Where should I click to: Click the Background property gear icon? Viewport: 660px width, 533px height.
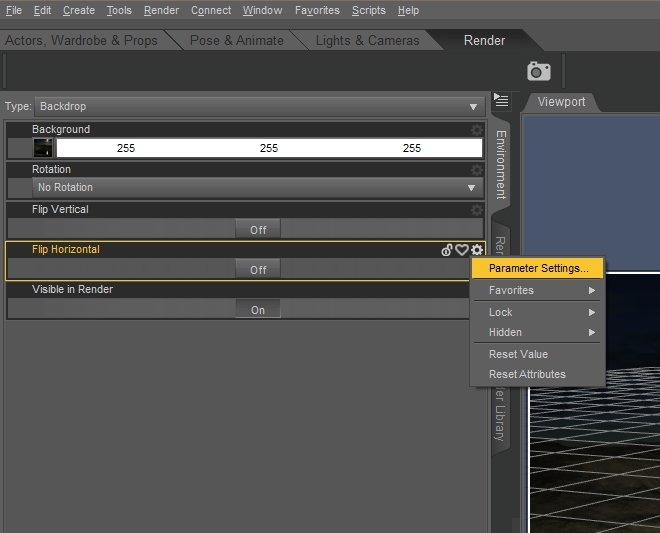476,130
